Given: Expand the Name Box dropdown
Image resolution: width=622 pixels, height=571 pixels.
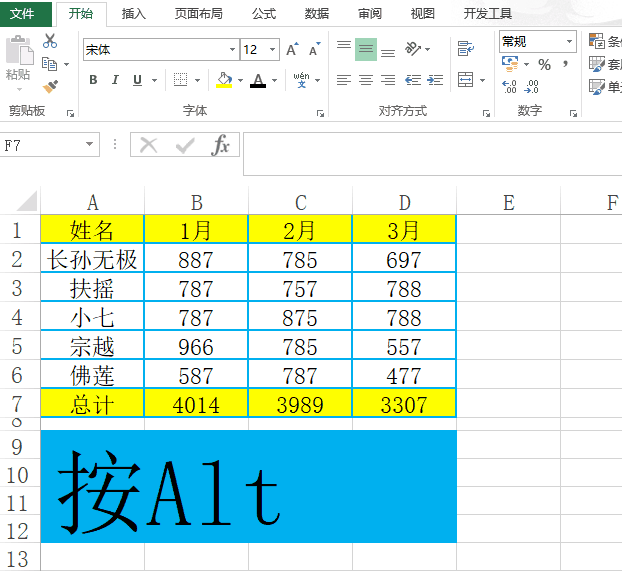Looking at the screenshot, I should pos(90,144).
